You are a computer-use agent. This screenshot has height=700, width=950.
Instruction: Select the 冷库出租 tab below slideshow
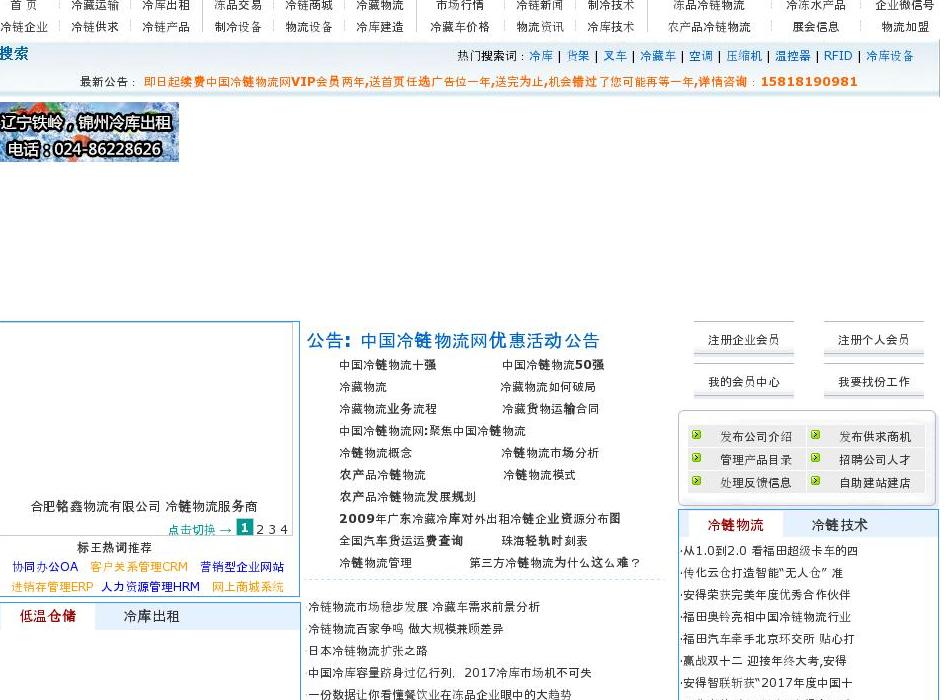151,616
